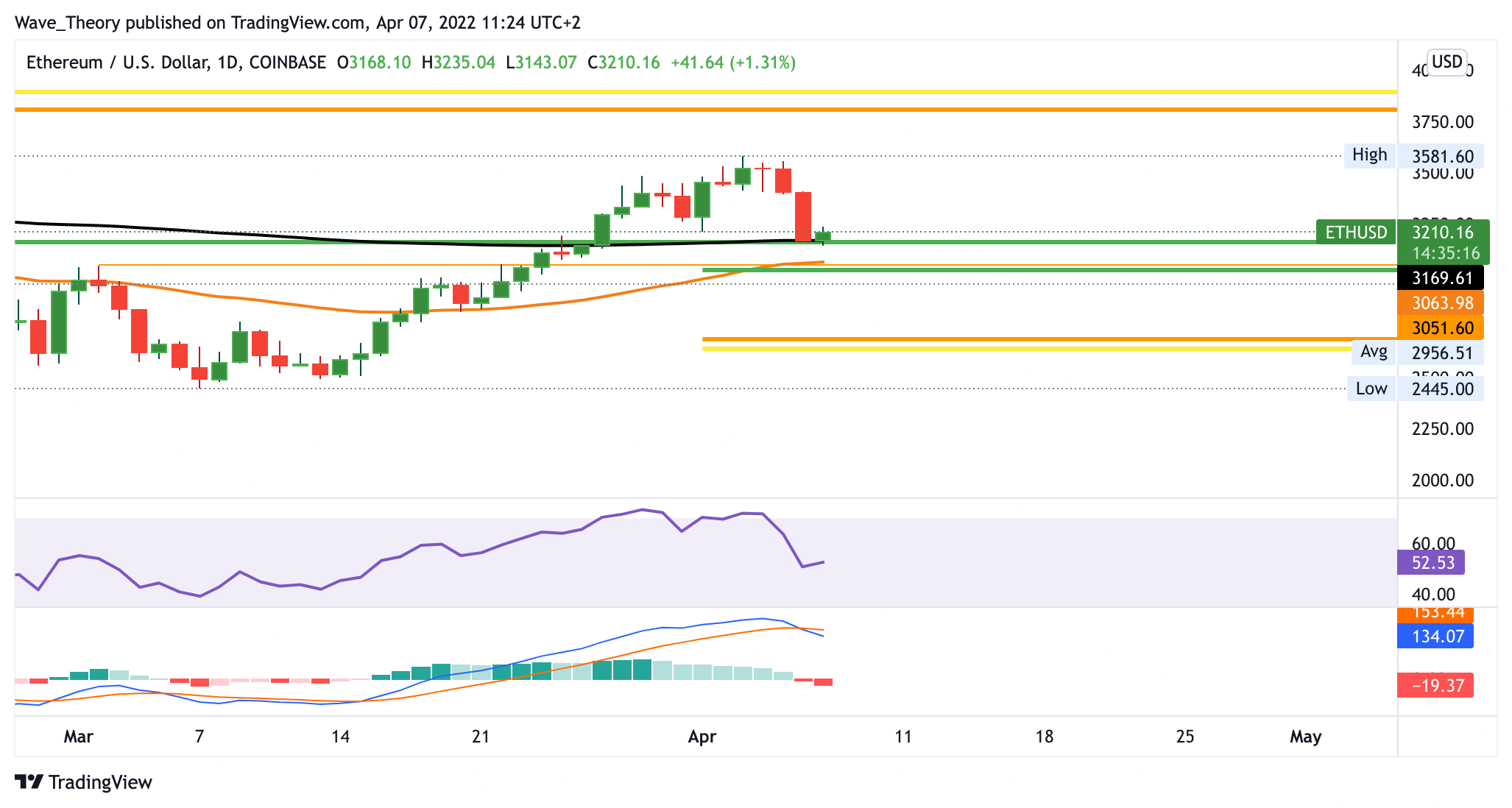Click the Mar date on time axis
The height and width of the screenshot is (808, 1512).
click(x=78, y=736)
